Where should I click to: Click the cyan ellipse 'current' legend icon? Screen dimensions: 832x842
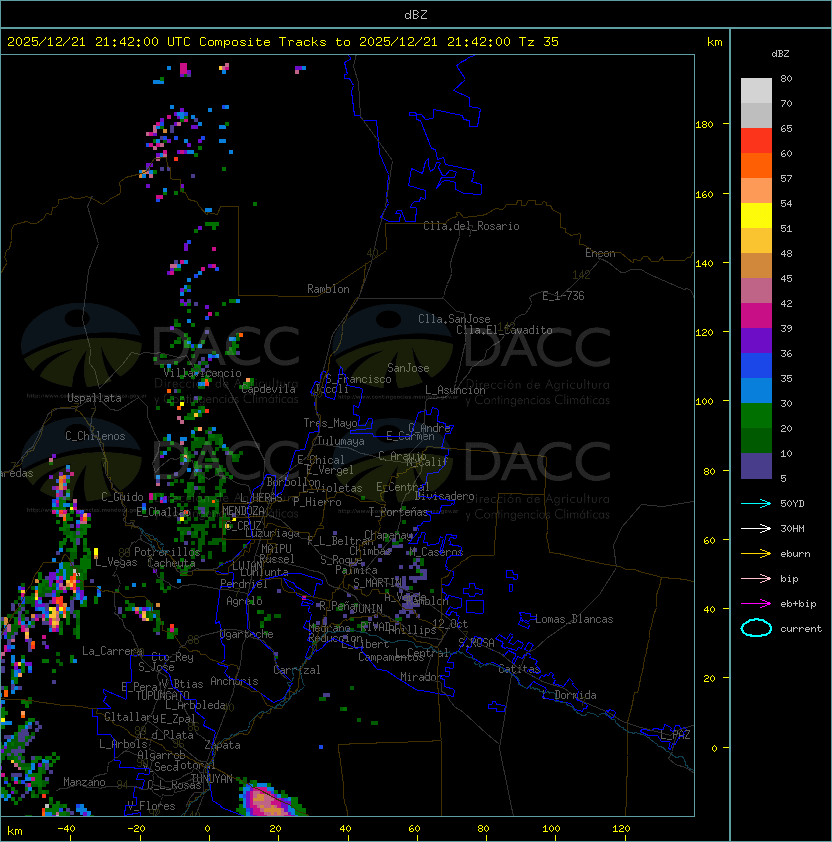point(756,628)
